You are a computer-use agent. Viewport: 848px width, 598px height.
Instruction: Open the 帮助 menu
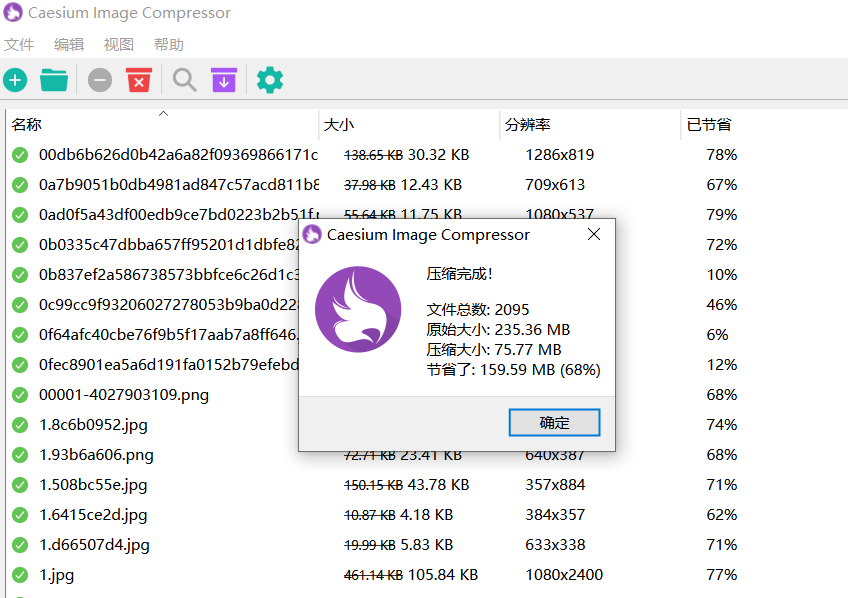click(x=169, y=45)
